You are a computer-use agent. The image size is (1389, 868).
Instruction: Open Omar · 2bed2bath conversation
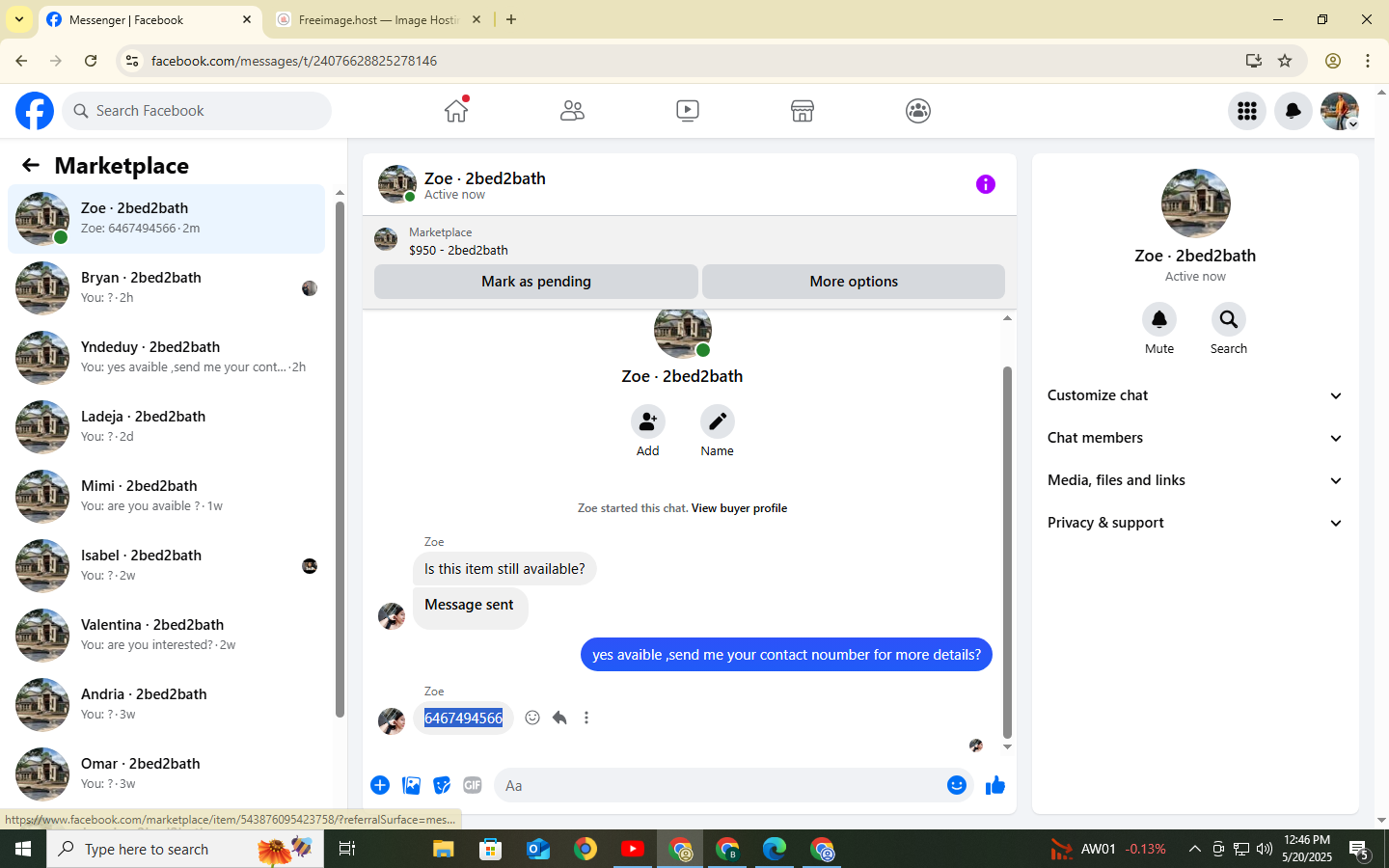click(166, 774)
